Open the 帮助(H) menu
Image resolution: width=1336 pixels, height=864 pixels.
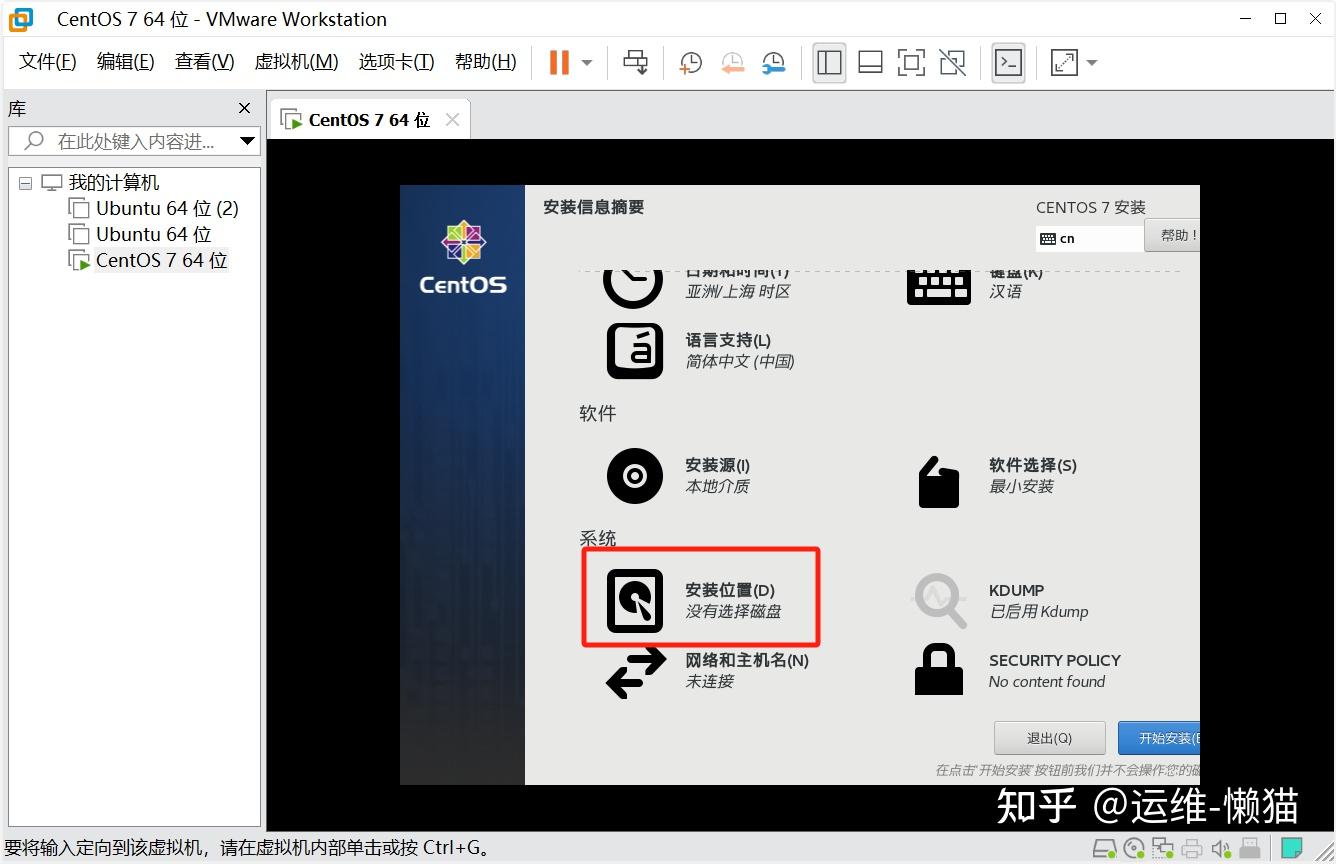point(485,62)
